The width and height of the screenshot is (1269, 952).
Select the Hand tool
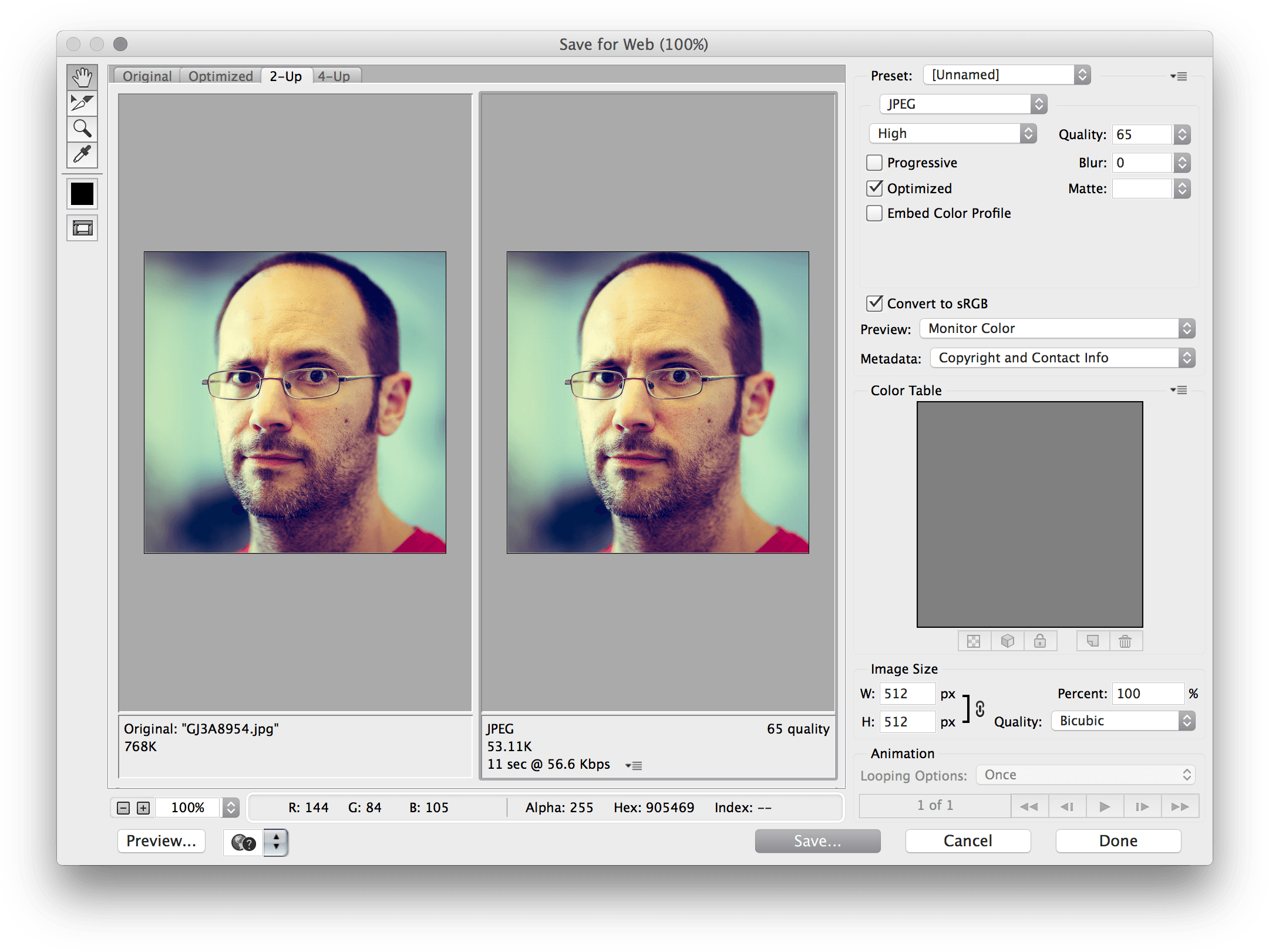(x=82, y=78)
